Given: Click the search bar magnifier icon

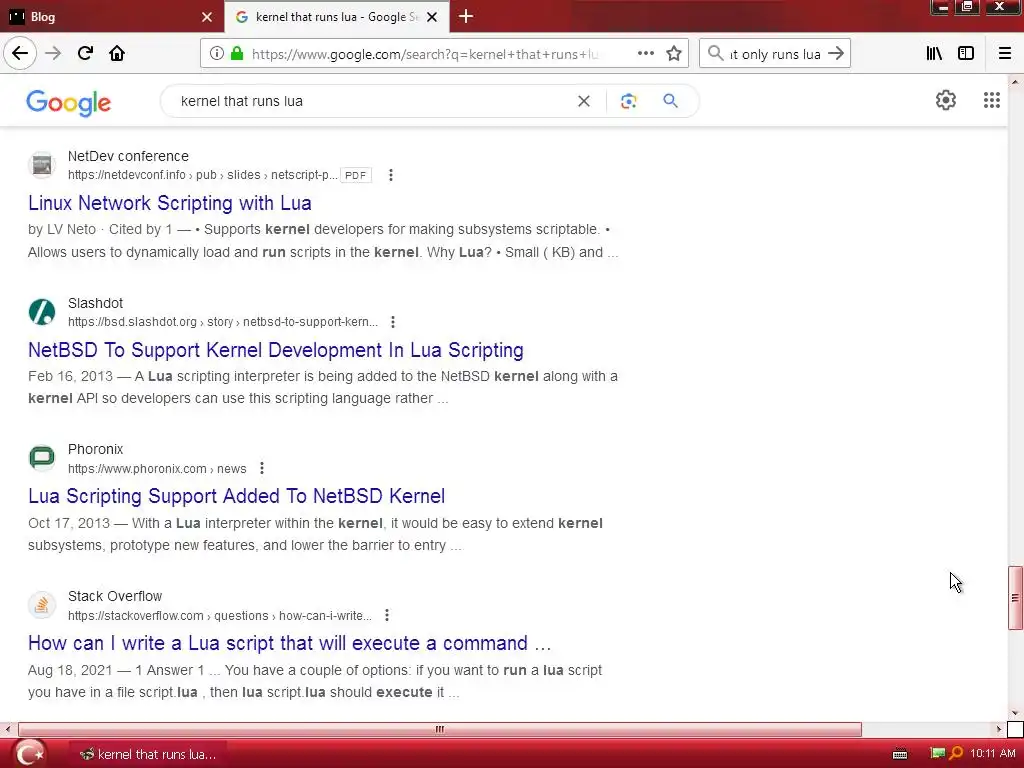Looking at the screenshot, I should (x=716, y=54).
